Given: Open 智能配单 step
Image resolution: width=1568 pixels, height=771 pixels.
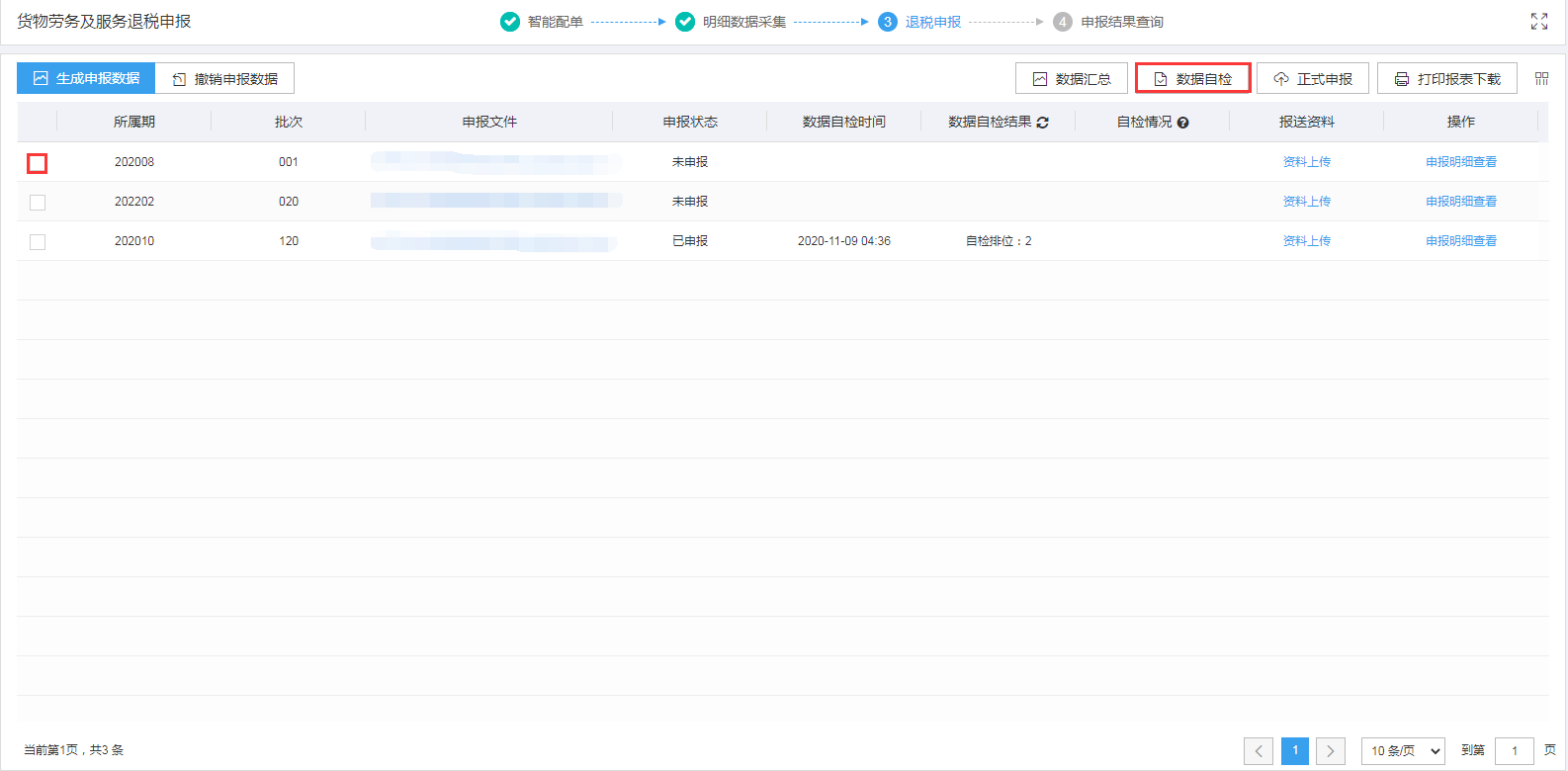Looking at the screenshot, I should (x=555, y=22).
